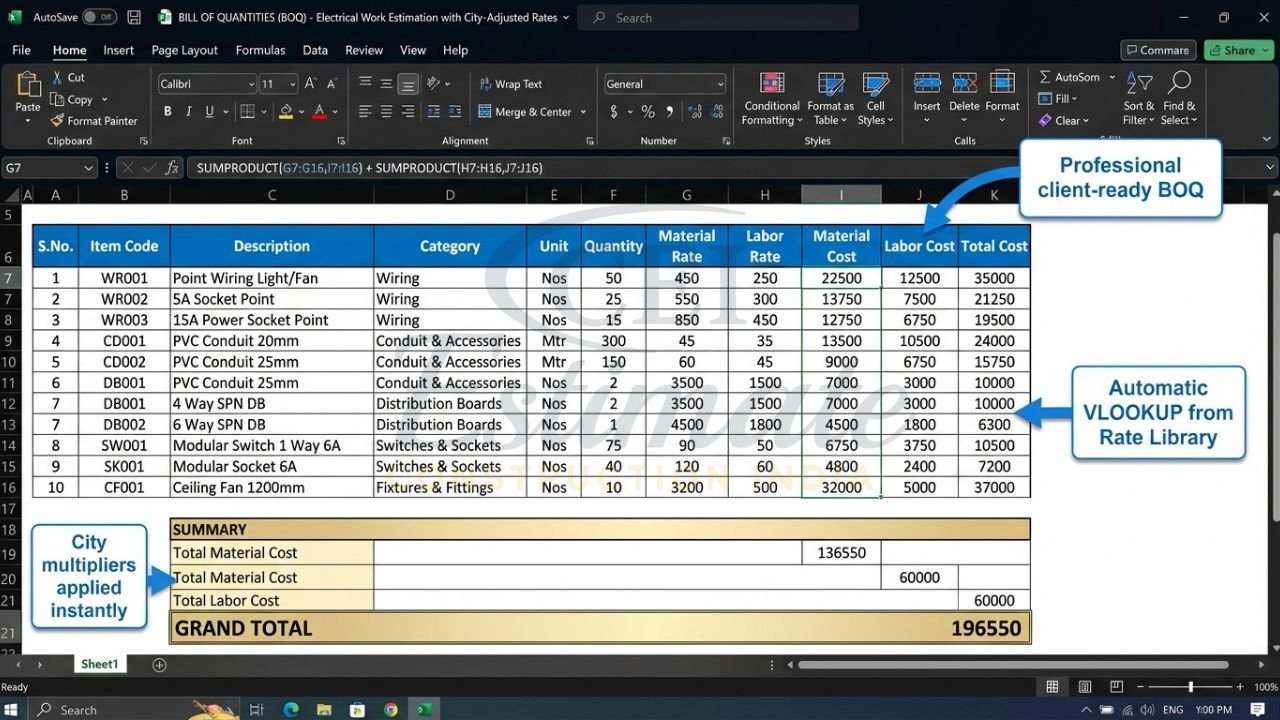The image size is (1280, 720).
Task: Open Find & Select menu
Action: point(1179,99)
